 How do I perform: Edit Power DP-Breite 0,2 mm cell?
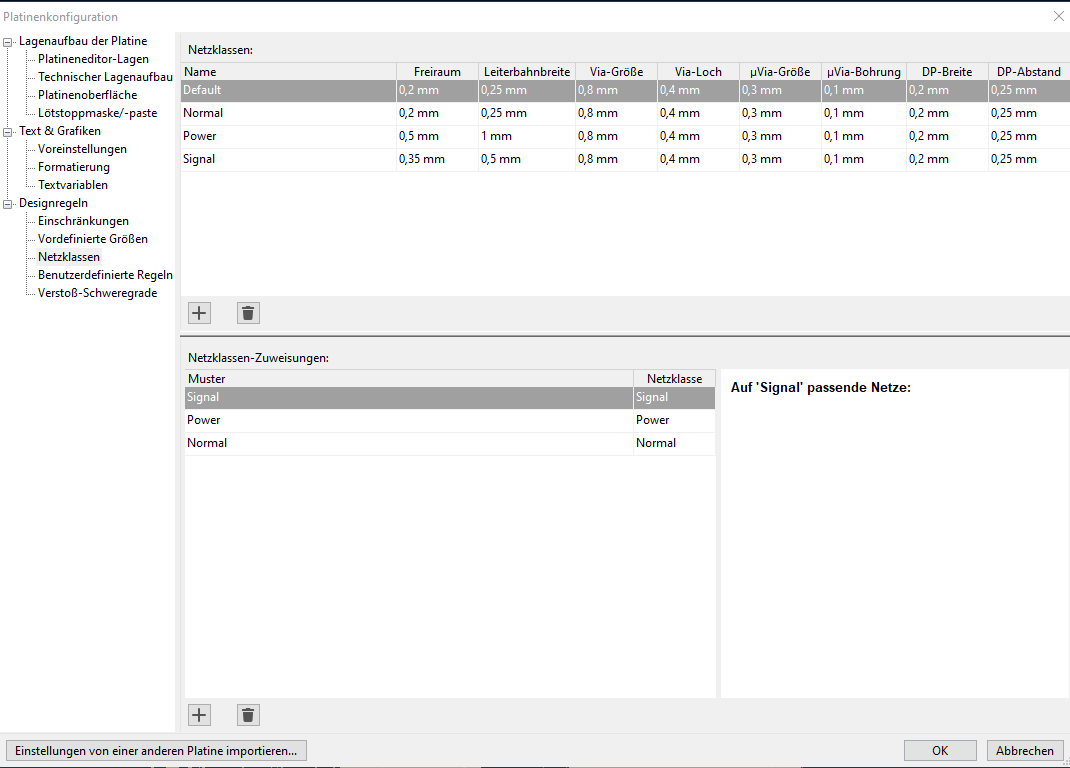pos(947,136)
